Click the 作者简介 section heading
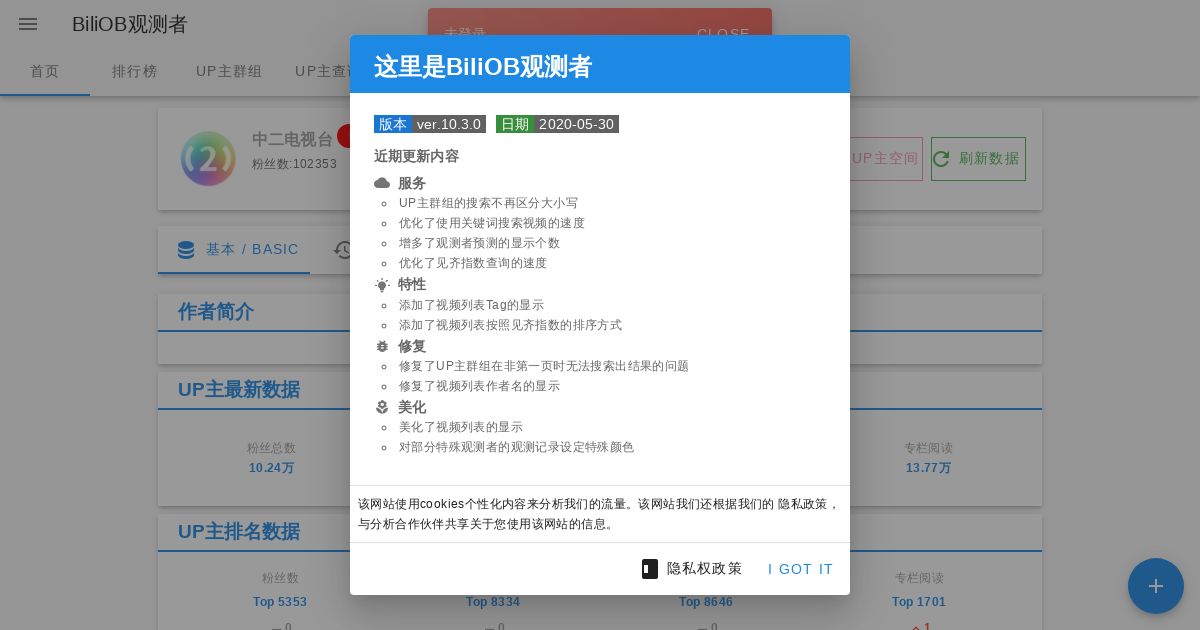 [x=216, y=311]
